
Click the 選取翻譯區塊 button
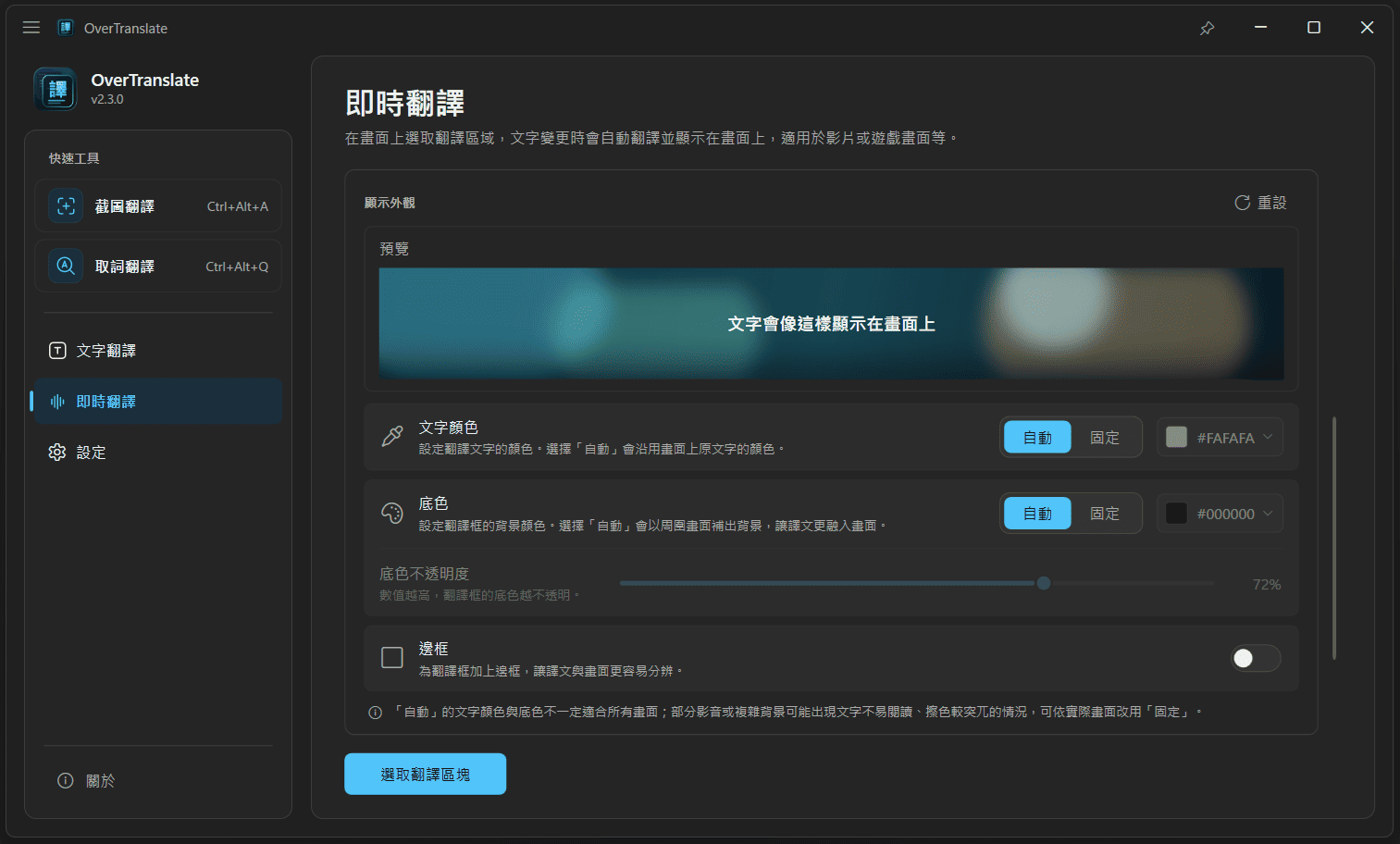tap(425, 774)
